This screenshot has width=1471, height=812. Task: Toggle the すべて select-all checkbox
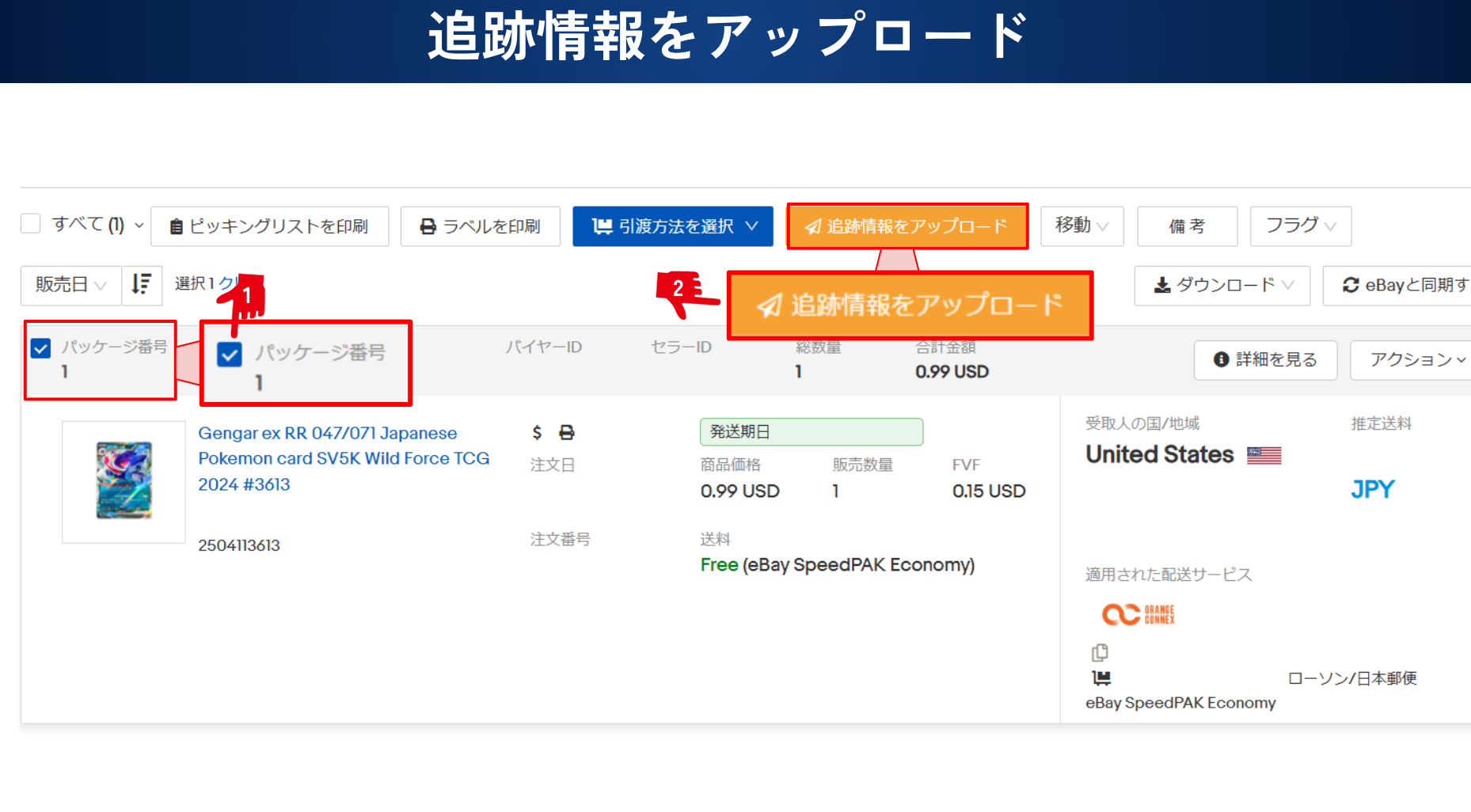click(31, 224)
